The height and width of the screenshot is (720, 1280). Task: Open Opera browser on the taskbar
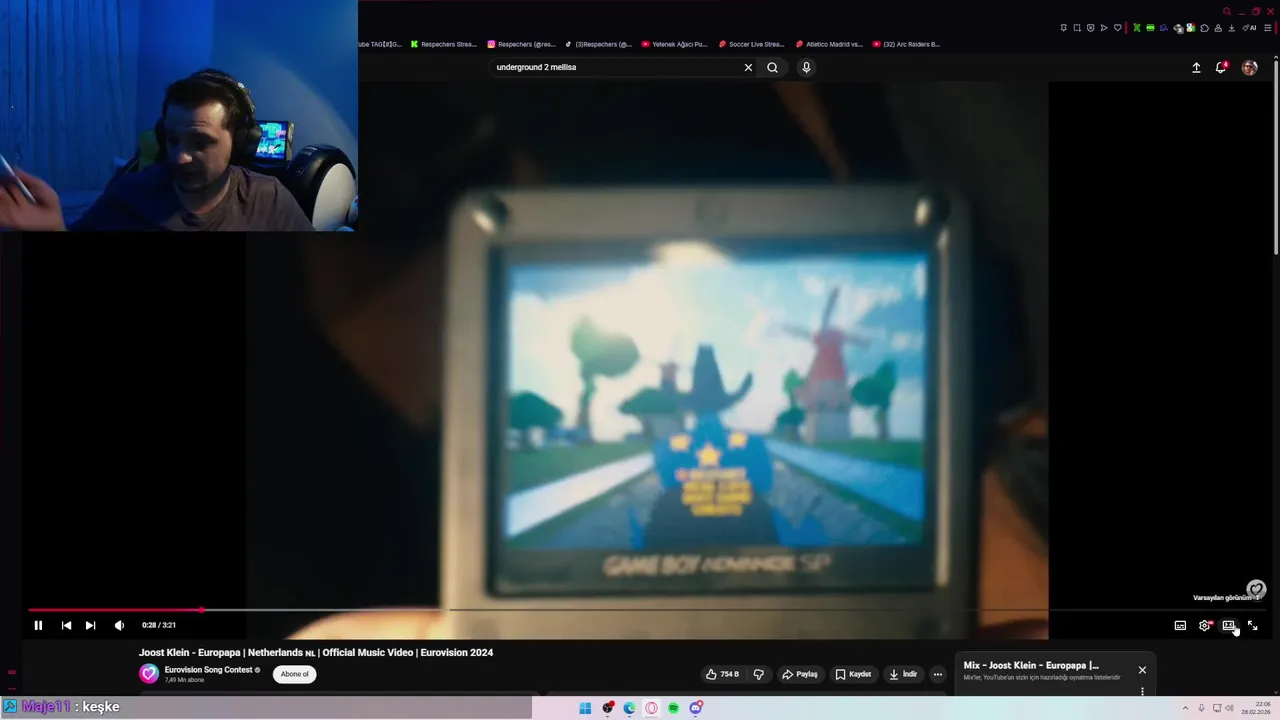tap(651, 708)
